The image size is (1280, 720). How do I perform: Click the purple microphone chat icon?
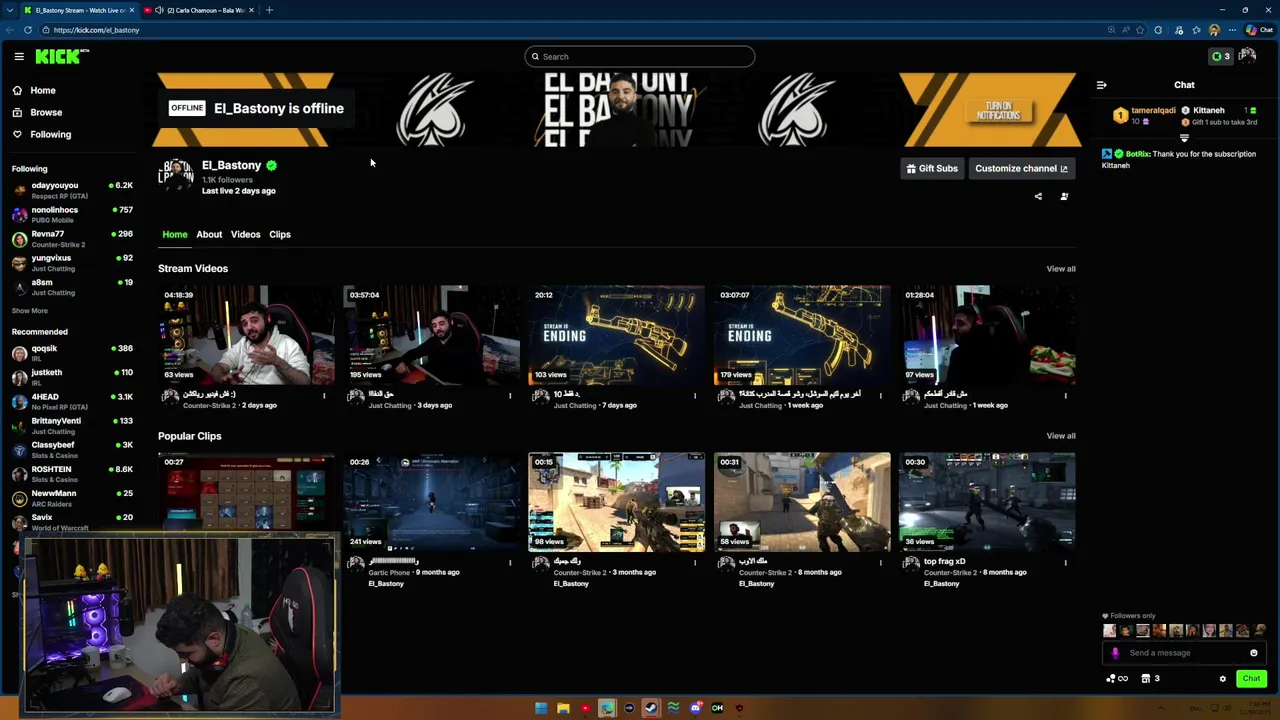(x=1115, y=653)
